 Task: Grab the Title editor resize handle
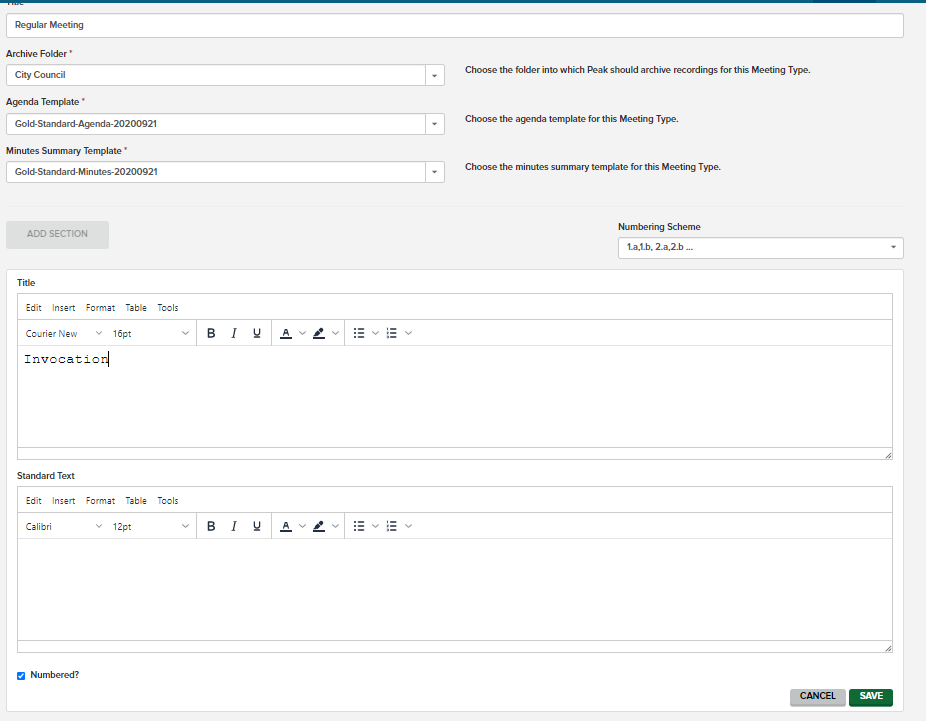(888, 455)
